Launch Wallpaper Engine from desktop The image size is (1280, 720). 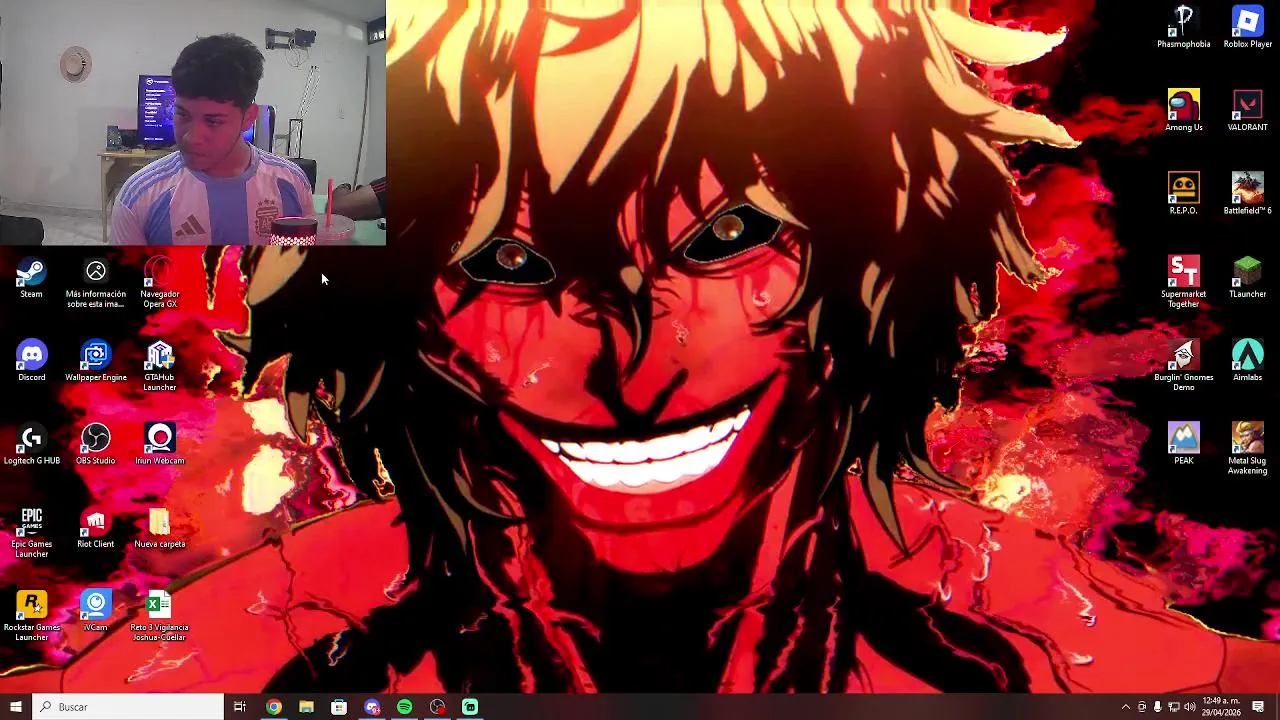click(96, 361)
